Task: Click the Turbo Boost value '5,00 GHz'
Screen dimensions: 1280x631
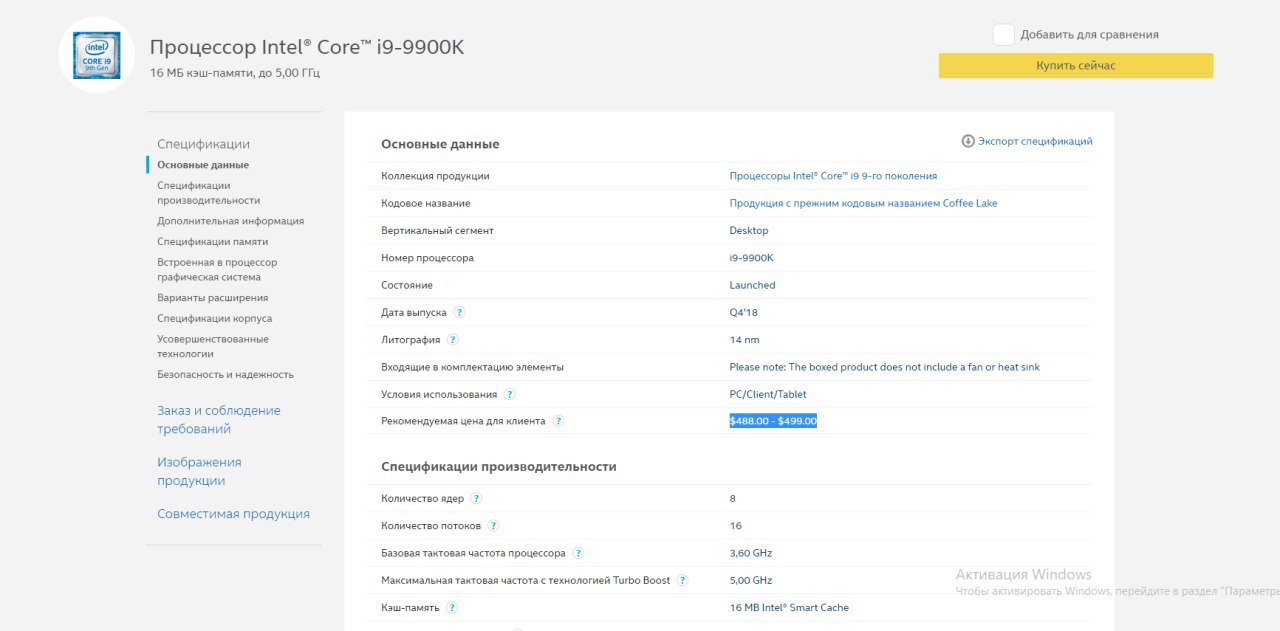Action: [x=751, y=580]
